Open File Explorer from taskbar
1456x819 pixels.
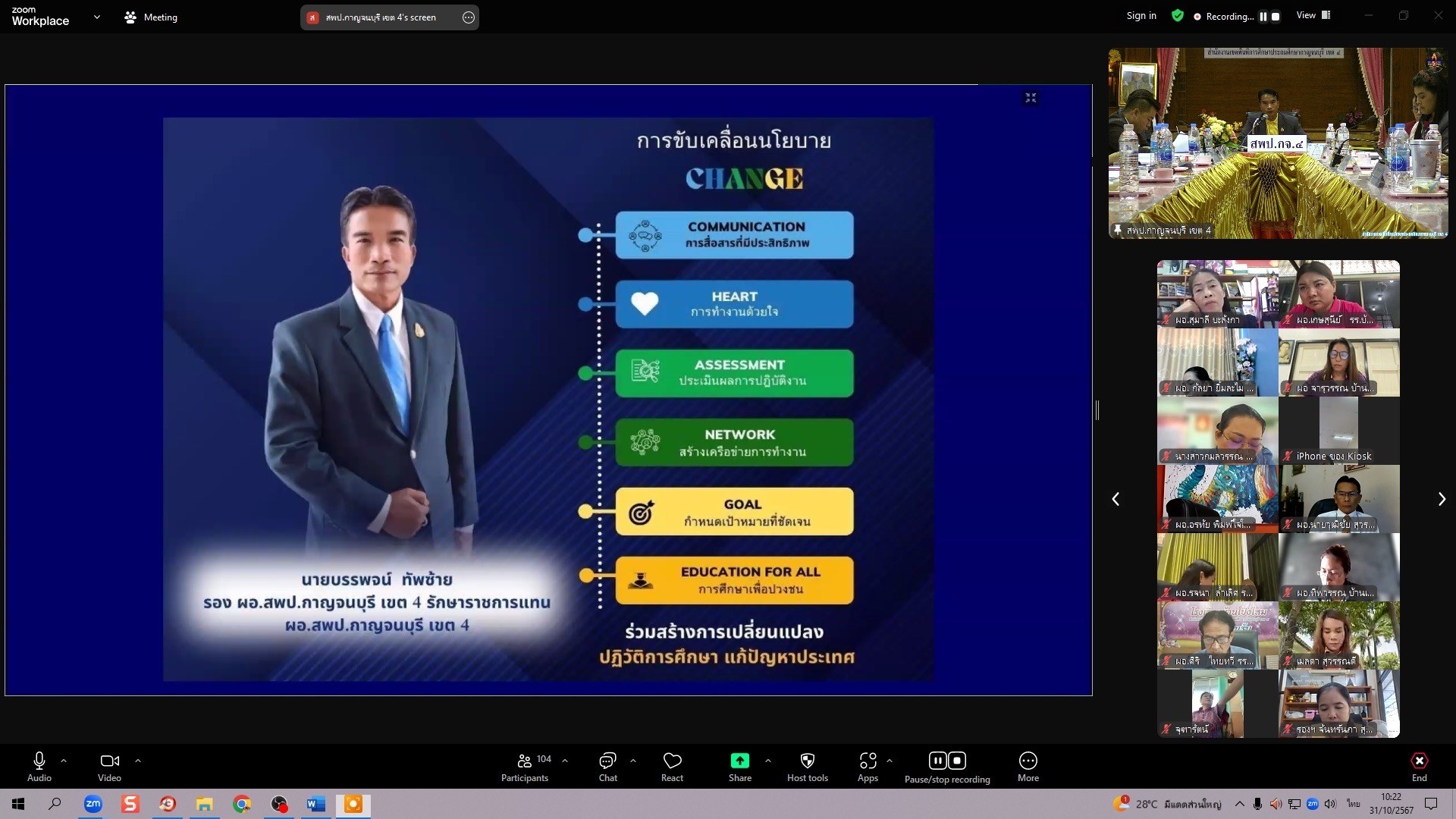tap(205, 804)
